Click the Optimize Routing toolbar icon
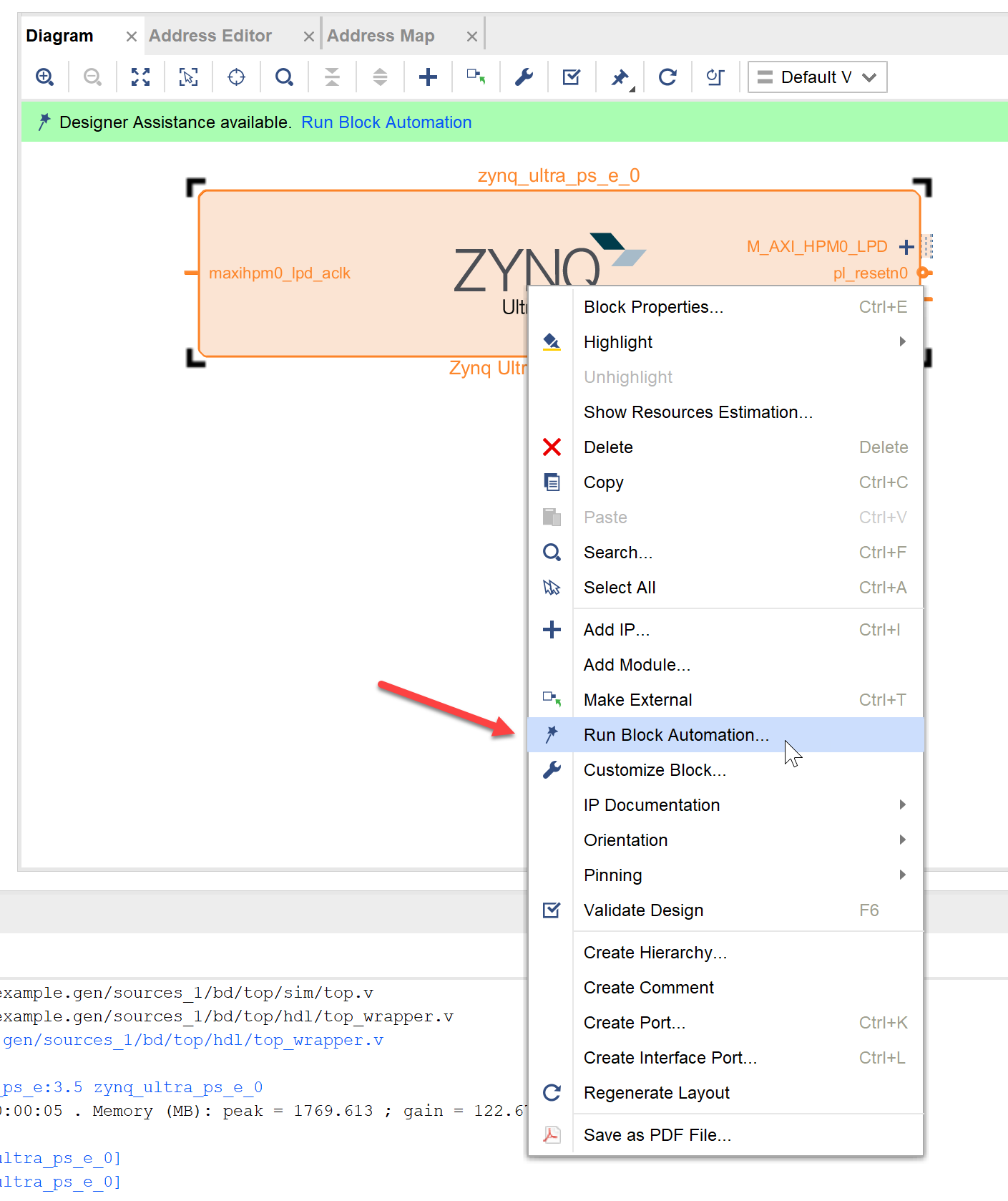The width and height of the screenshot is (1008, 1201). click(715, 77)
